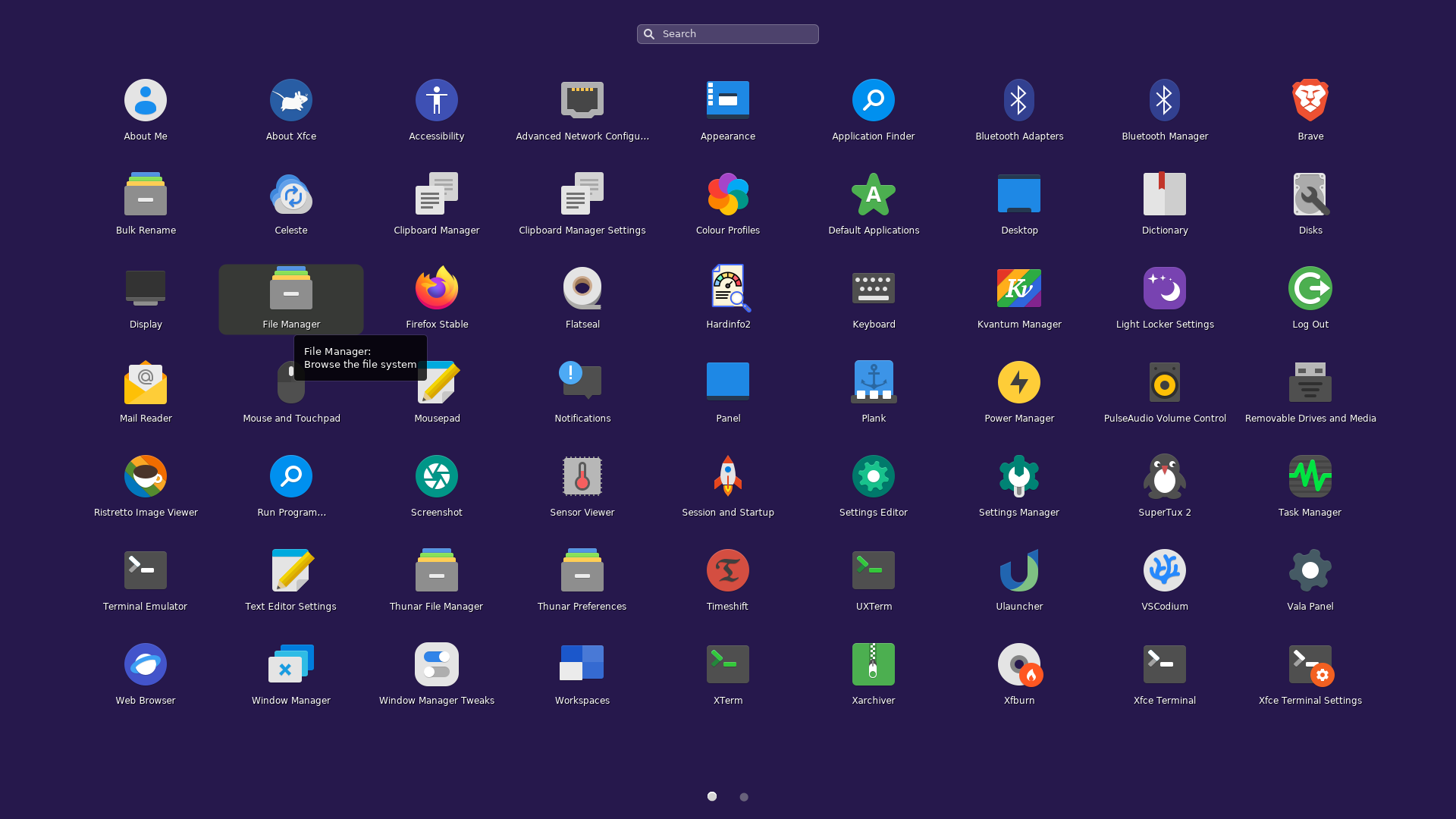Open Flatseal permissions app

click(582, 299)
